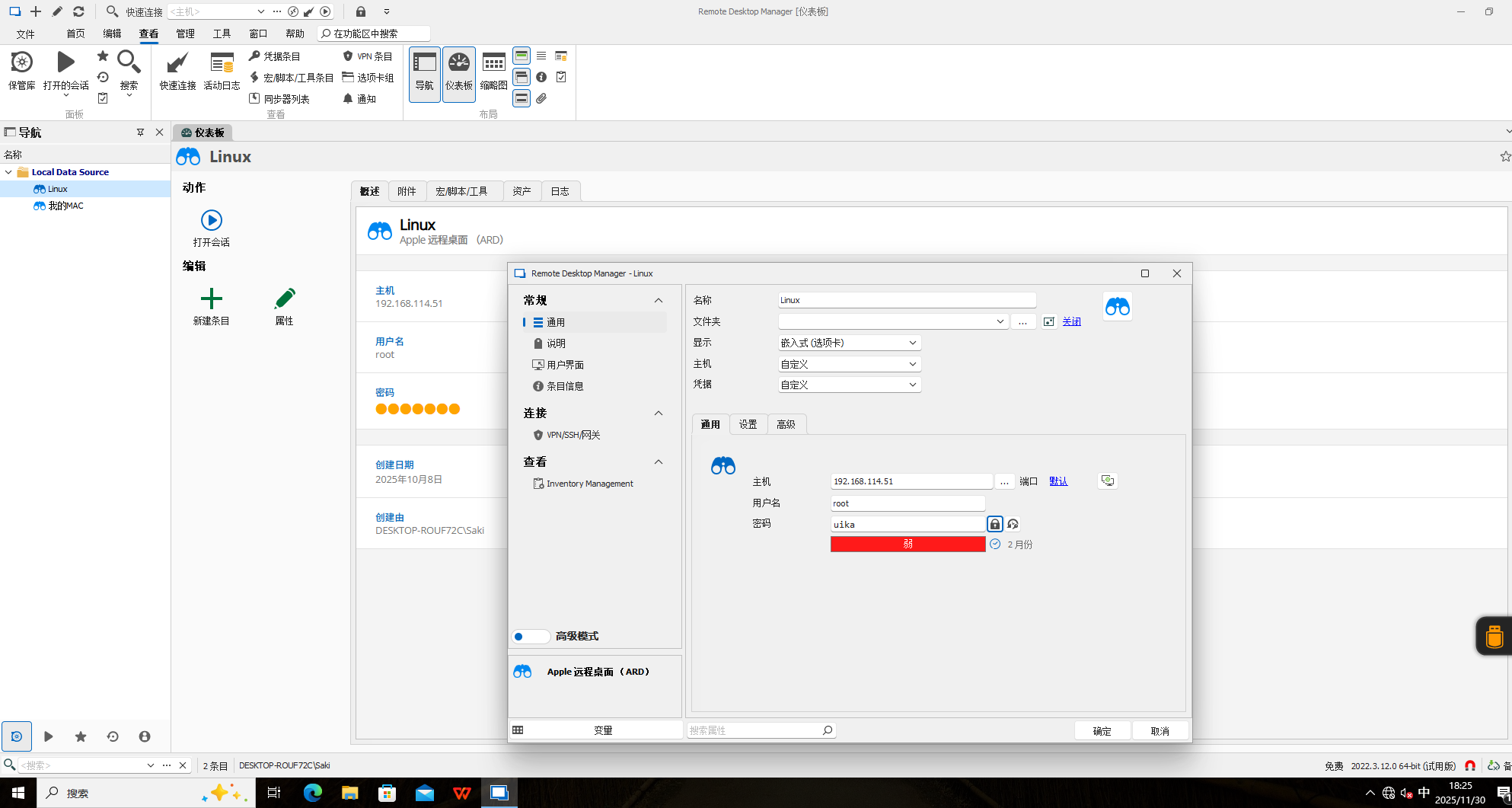This screenshot has width=1512, height=808.
Task: Click the favorites star in navigation bottom bar
Action: [x=81, y=736]
